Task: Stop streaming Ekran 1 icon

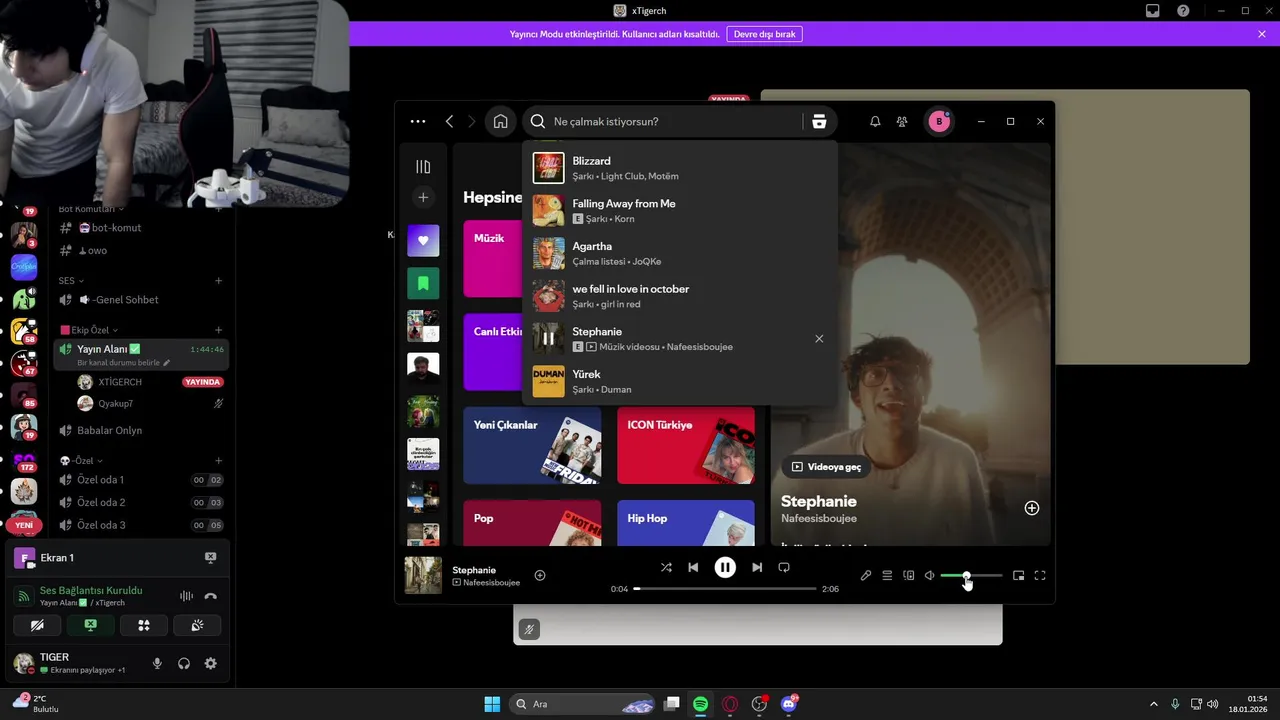Action: point(210,558)
